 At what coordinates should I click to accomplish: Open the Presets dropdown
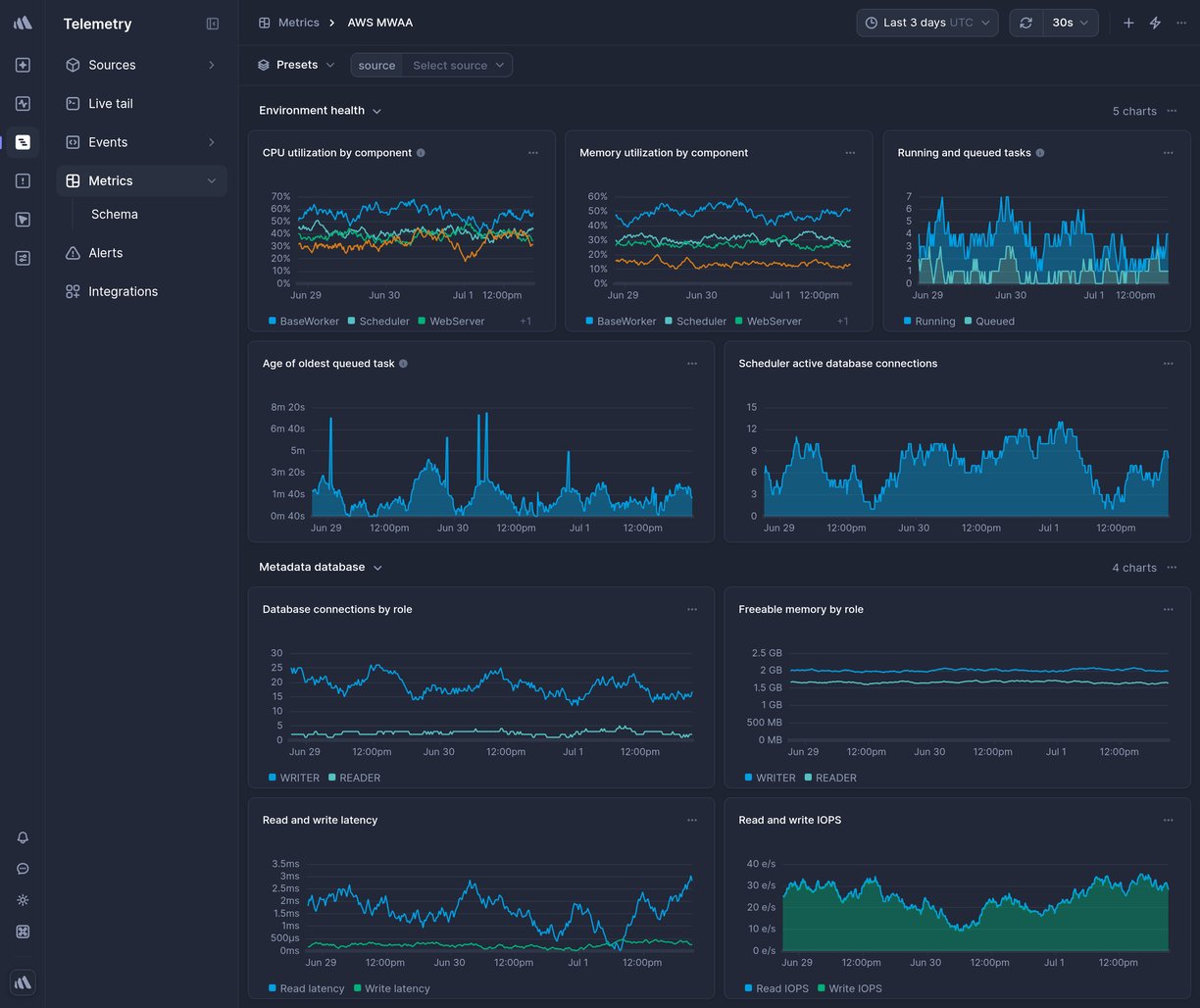pos(296,65)
